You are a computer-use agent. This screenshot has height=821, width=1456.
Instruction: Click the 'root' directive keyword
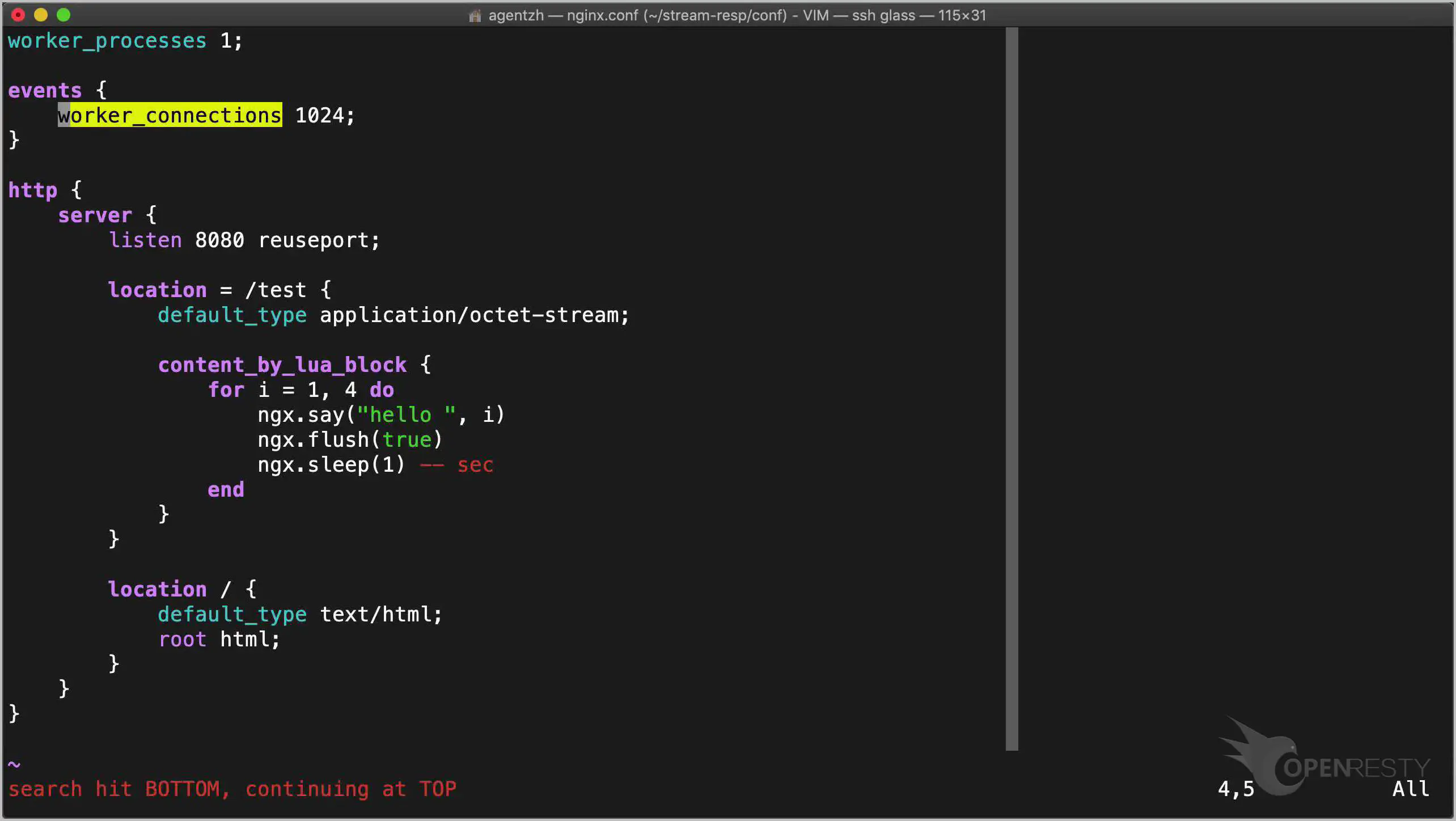(x=182, y=639)
